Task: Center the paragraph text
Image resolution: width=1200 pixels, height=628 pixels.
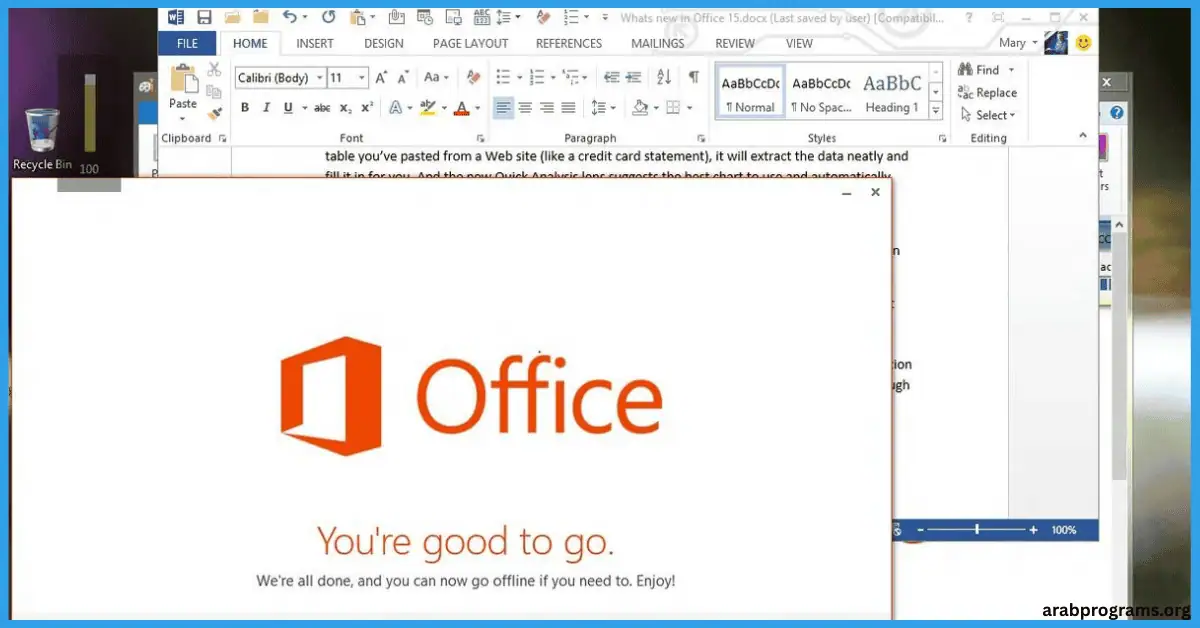Action: (x=525, y=108)
